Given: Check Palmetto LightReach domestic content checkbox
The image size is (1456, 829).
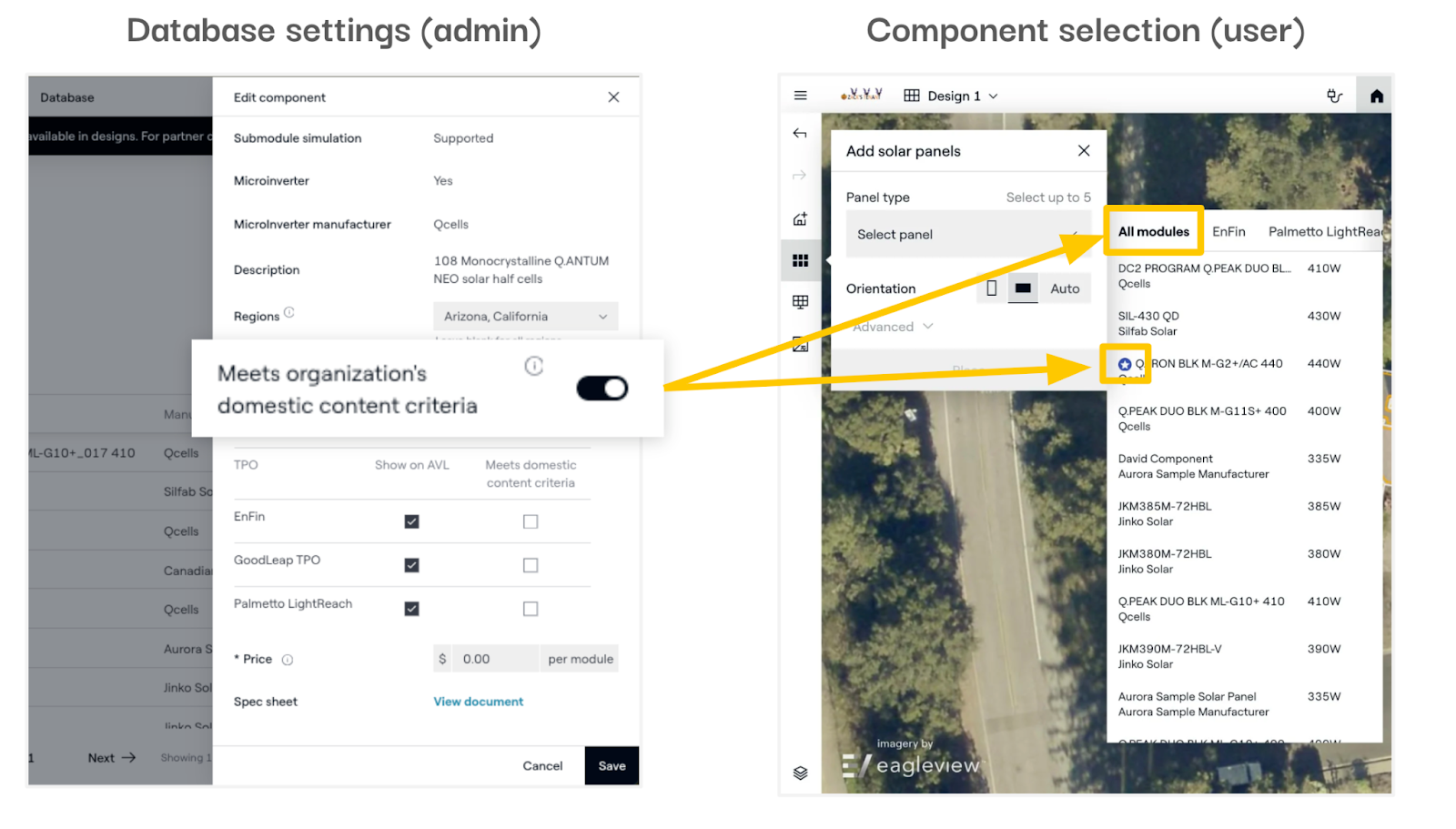Looking at the screenshot, I should 531,609.
